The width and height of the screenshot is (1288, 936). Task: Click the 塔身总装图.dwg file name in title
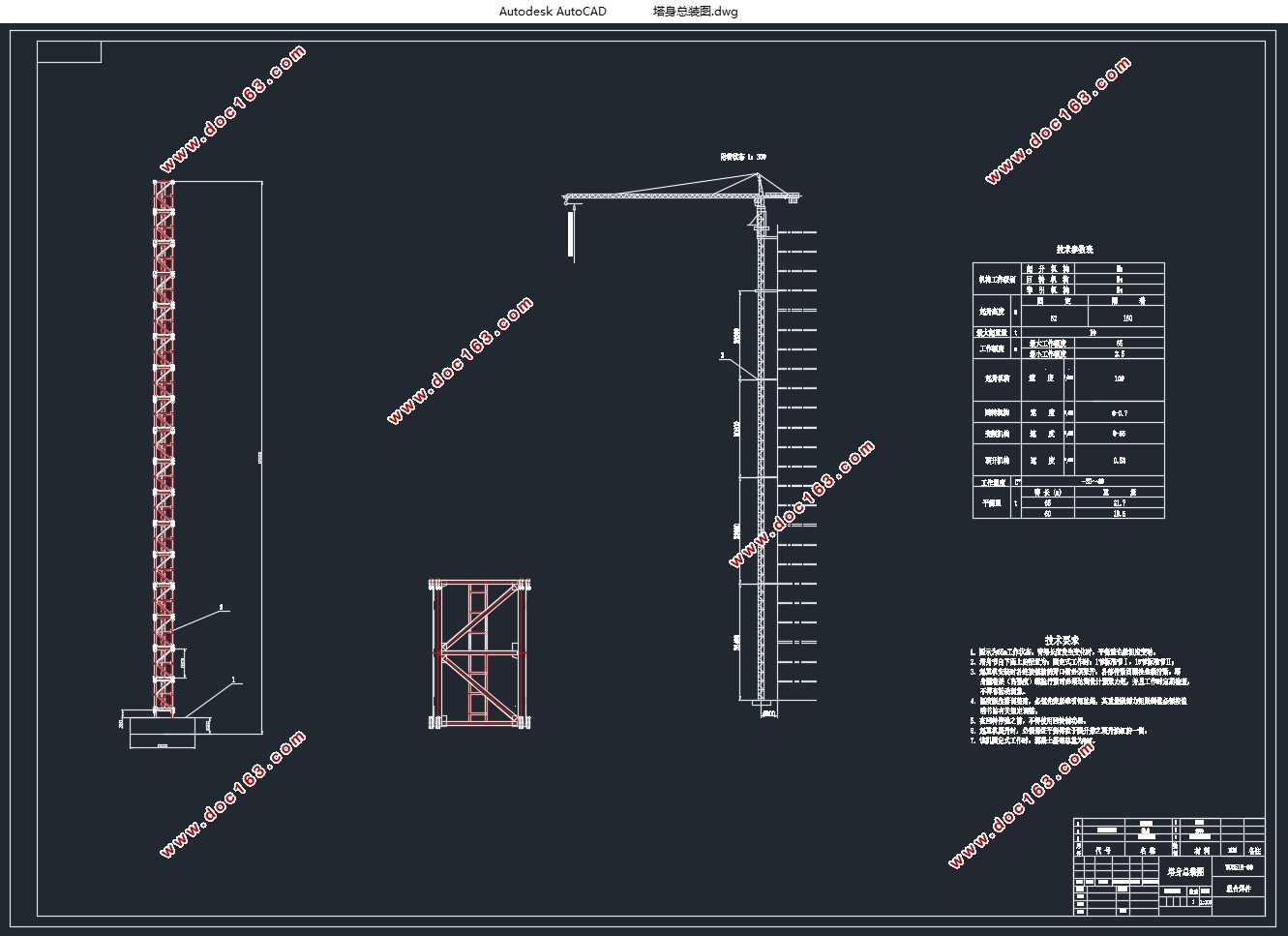[x=695, y=12]
